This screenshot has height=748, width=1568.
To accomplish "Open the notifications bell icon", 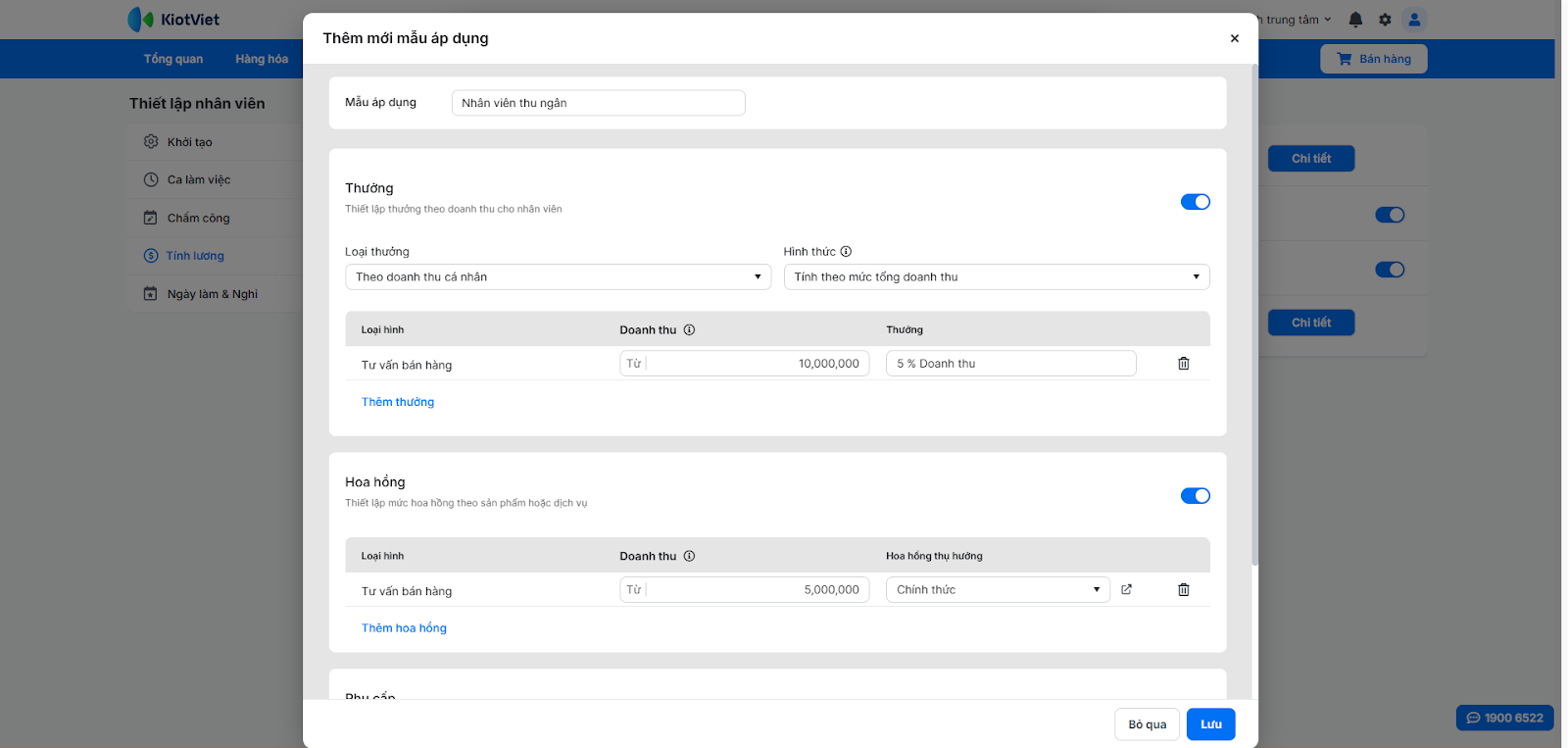I will 1355,20.
